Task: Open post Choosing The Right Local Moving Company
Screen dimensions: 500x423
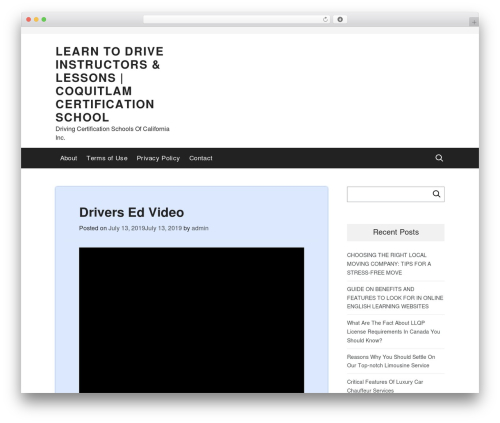Action: [x=389, y=264]
